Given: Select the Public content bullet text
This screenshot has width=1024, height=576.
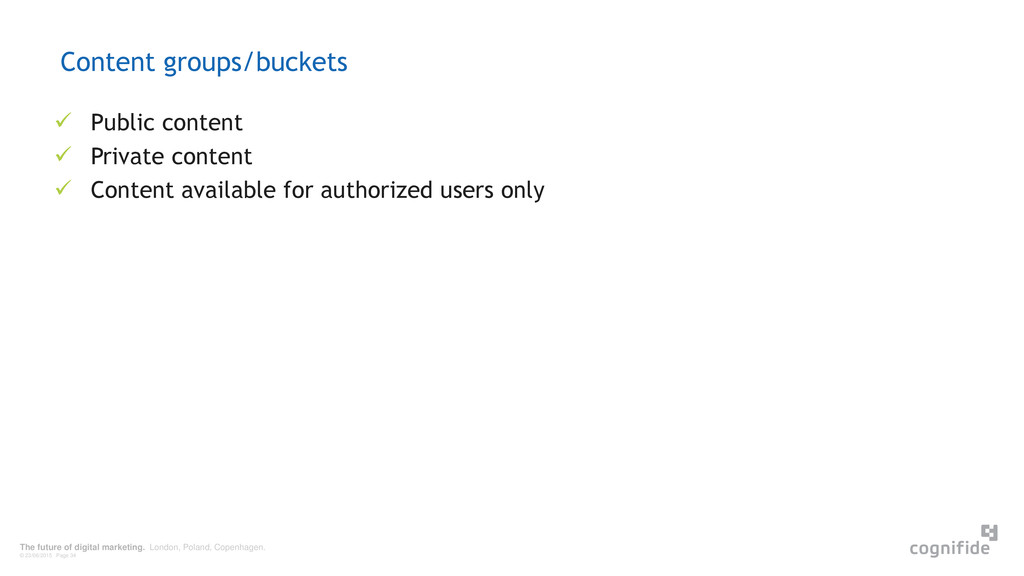Looking at the screenshot, I should coord(167,122).
